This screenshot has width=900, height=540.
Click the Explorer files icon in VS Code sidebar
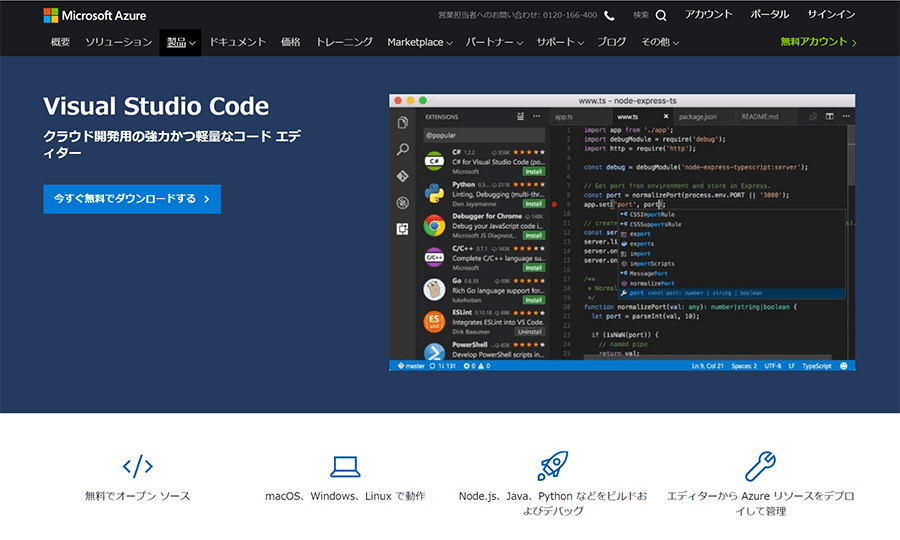[403, 122]
